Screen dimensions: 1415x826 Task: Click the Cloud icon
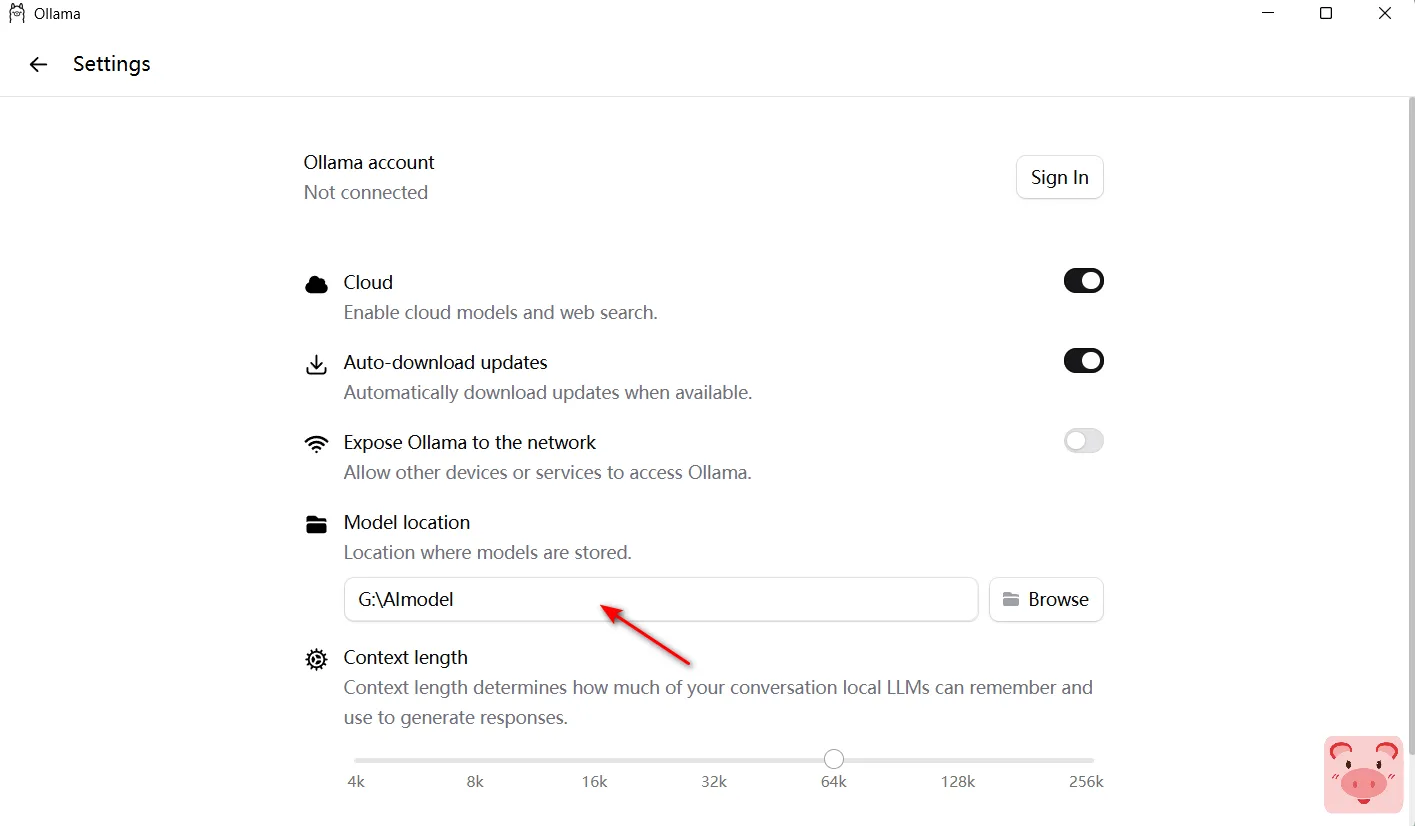click(316, 284)
